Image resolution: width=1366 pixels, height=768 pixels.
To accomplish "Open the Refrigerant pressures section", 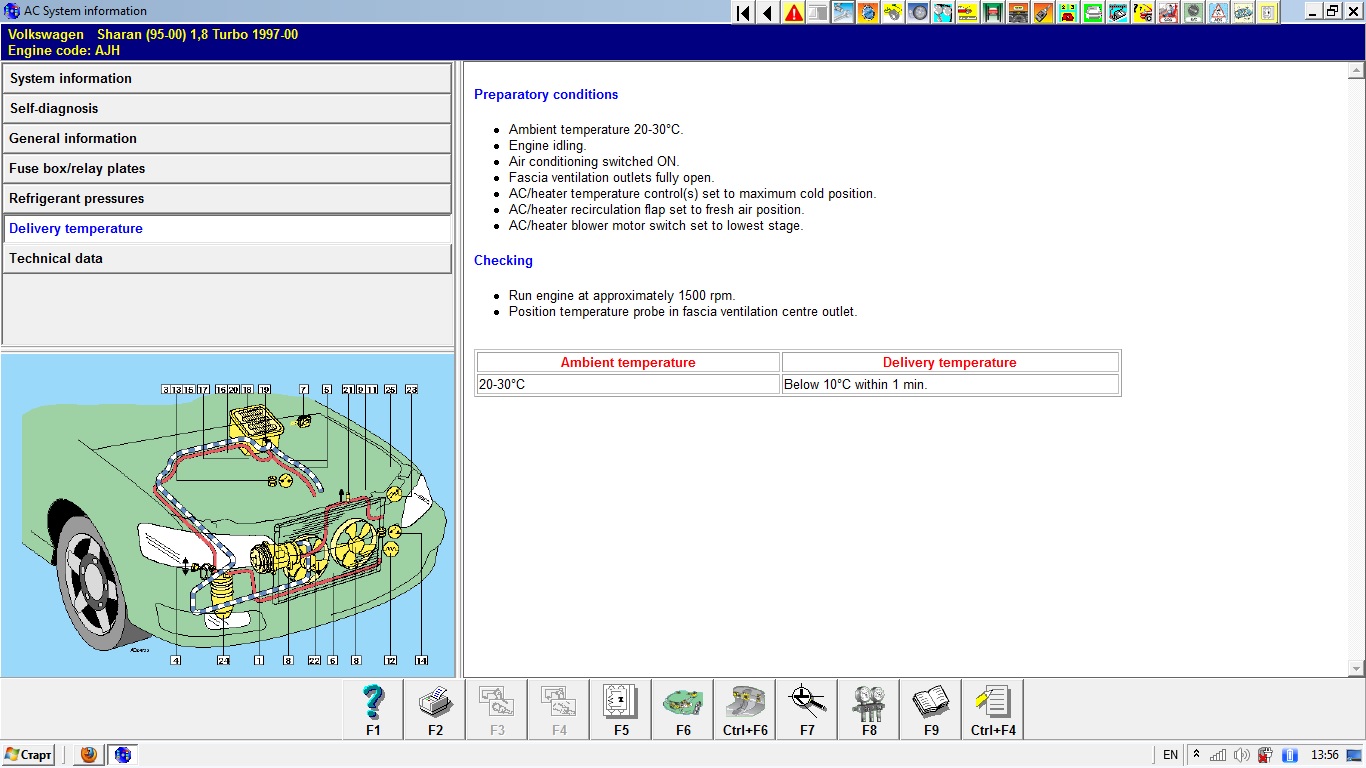I will 227,199.
